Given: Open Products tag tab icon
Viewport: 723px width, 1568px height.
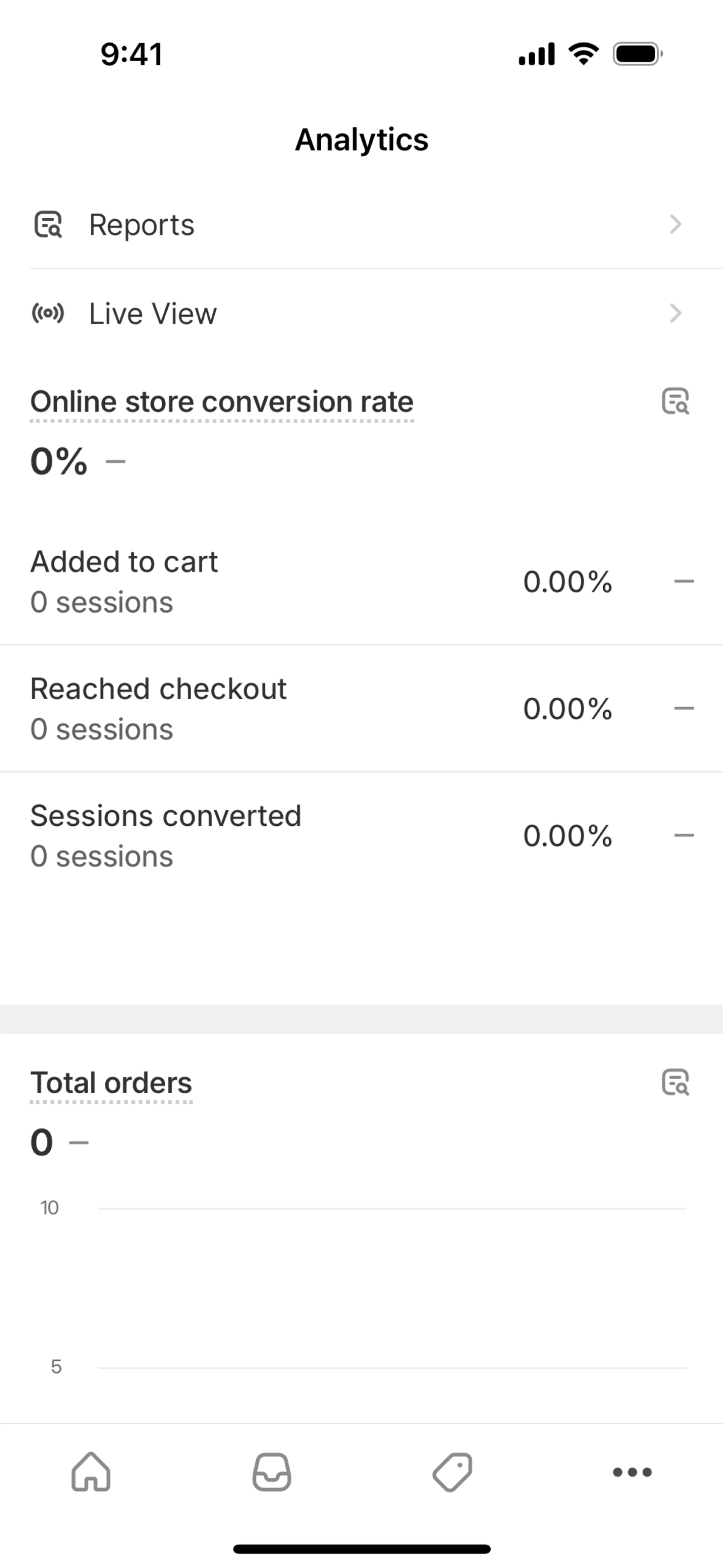Looking at the screenshot, I should click(452, 1472).
